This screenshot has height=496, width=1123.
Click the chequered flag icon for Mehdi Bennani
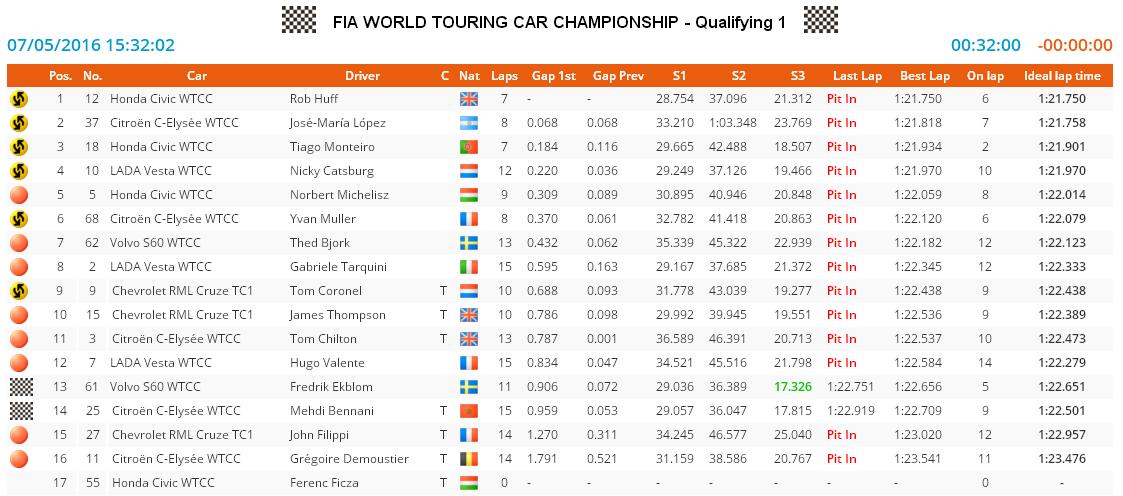18,411
